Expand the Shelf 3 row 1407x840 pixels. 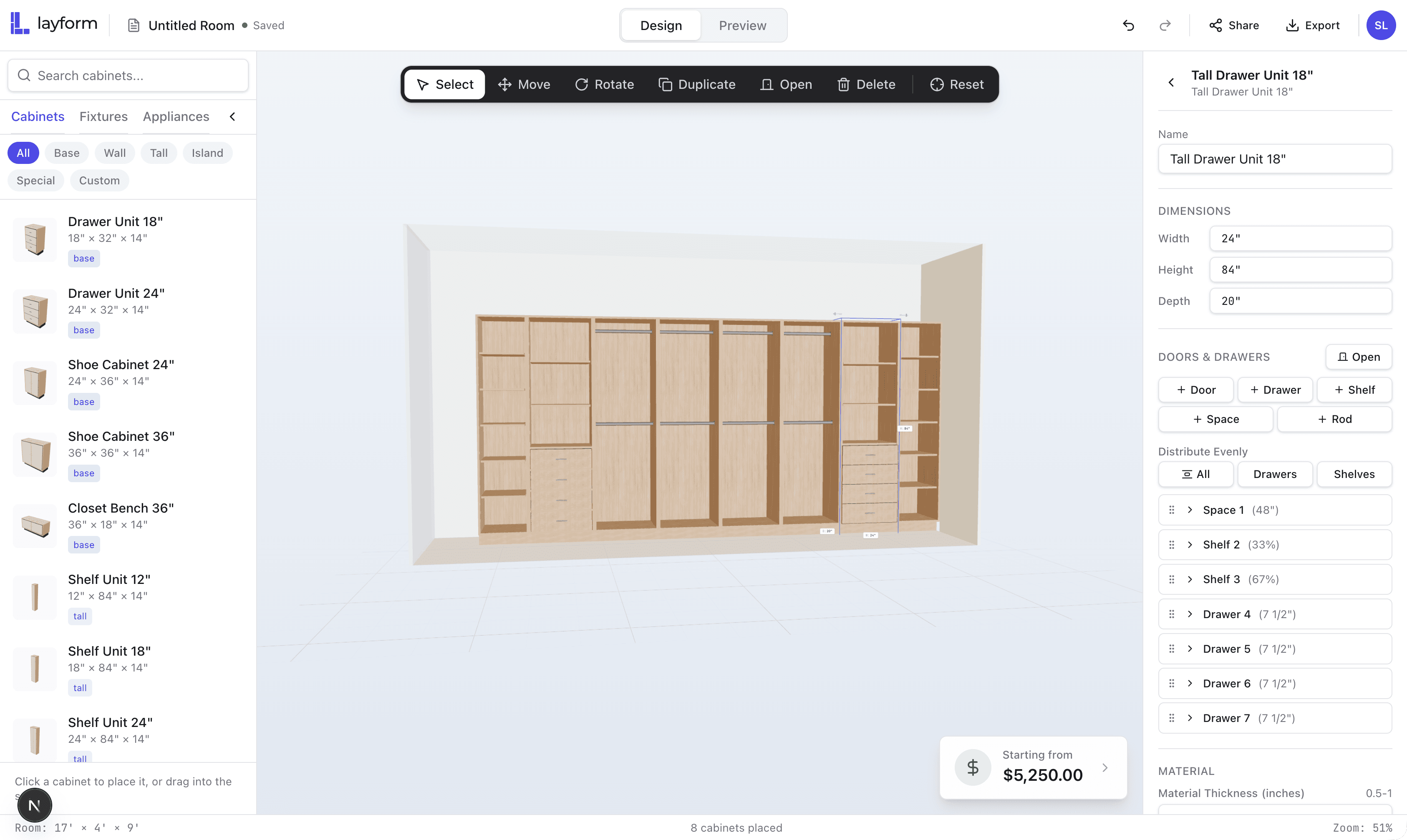[1190, 579]
